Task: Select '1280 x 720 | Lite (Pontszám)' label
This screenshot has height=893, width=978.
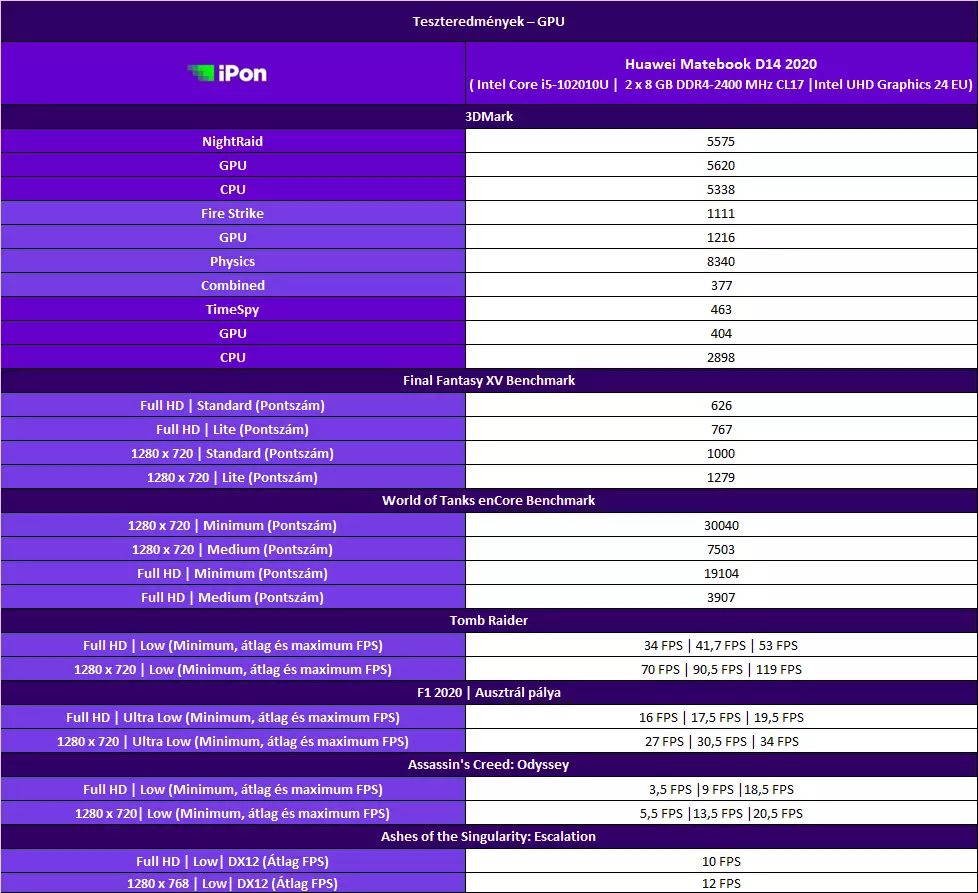Action: click(232, 478)
